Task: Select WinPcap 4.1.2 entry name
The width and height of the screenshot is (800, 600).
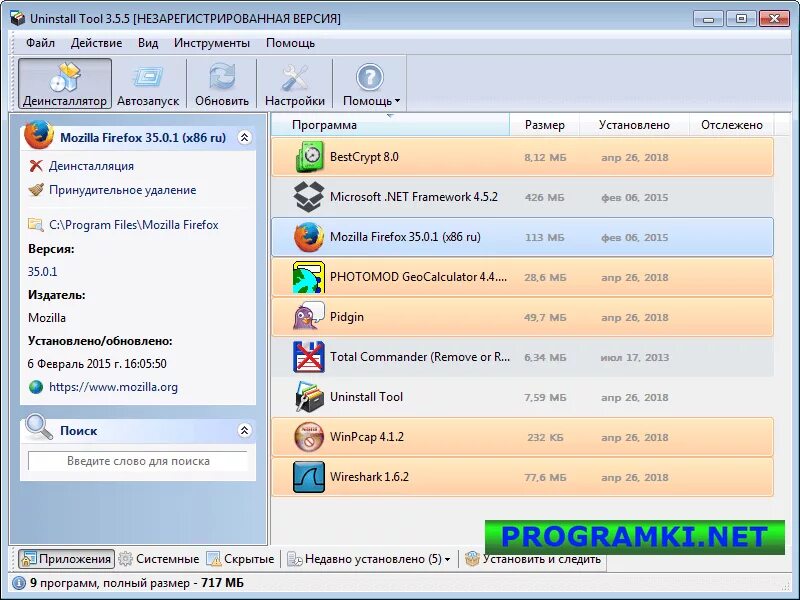Action: click(367, 437)
